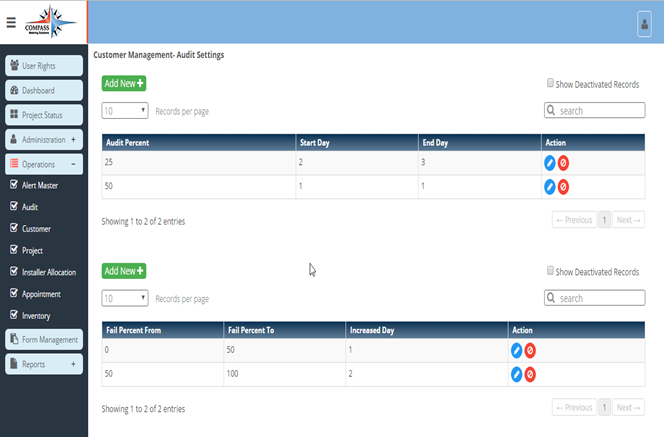
Task: Select Alert Master in the sidebar
Action: click(x=40, y=185)
